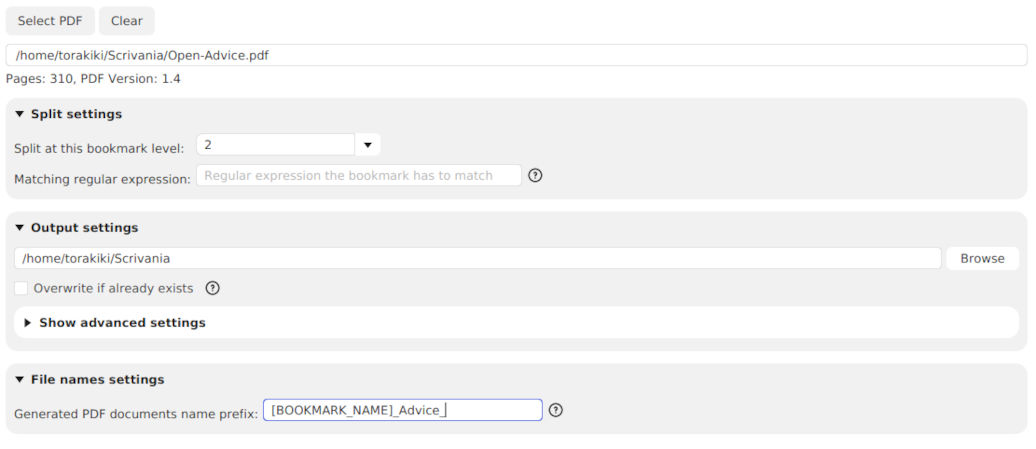
Task: Click the output directory path field
Action: pyautogui.click(x=478, y=258)
